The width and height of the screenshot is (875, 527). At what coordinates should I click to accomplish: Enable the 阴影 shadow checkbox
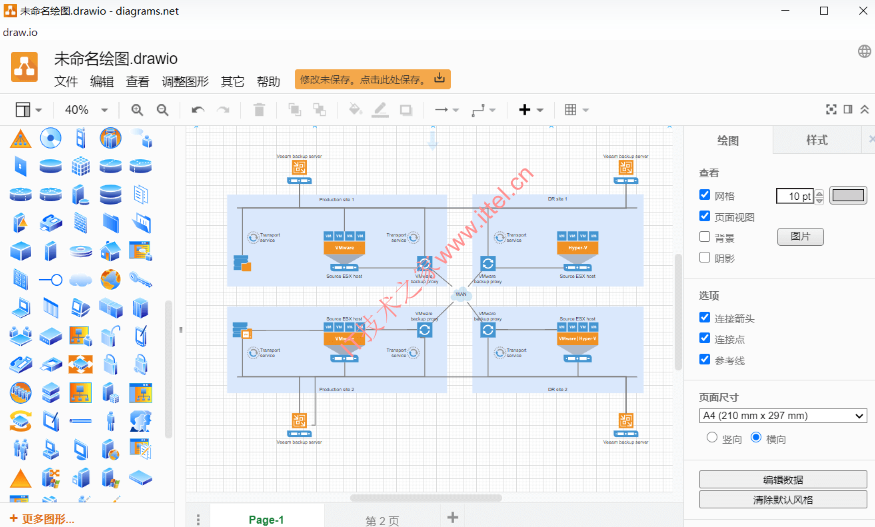pos(705,257)
